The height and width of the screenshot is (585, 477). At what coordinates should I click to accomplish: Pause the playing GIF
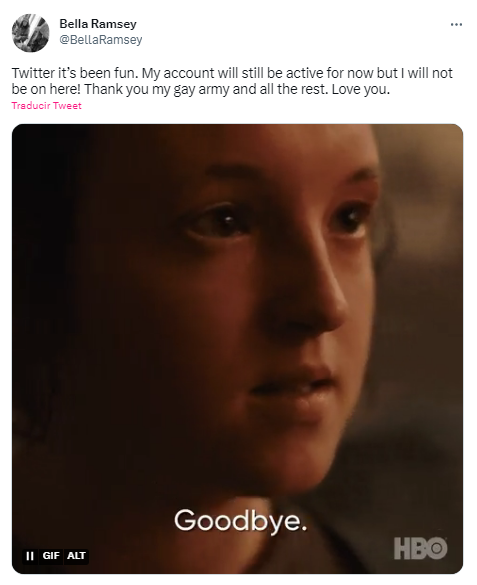pos(29,556)
